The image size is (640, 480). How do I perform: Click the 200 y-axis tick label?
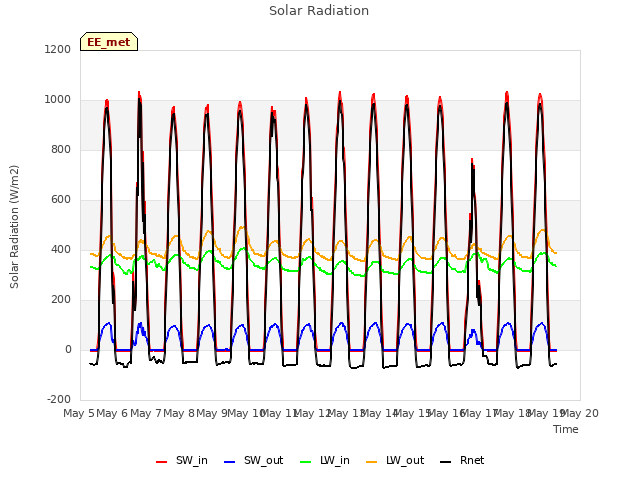click(x=61, y=300)
